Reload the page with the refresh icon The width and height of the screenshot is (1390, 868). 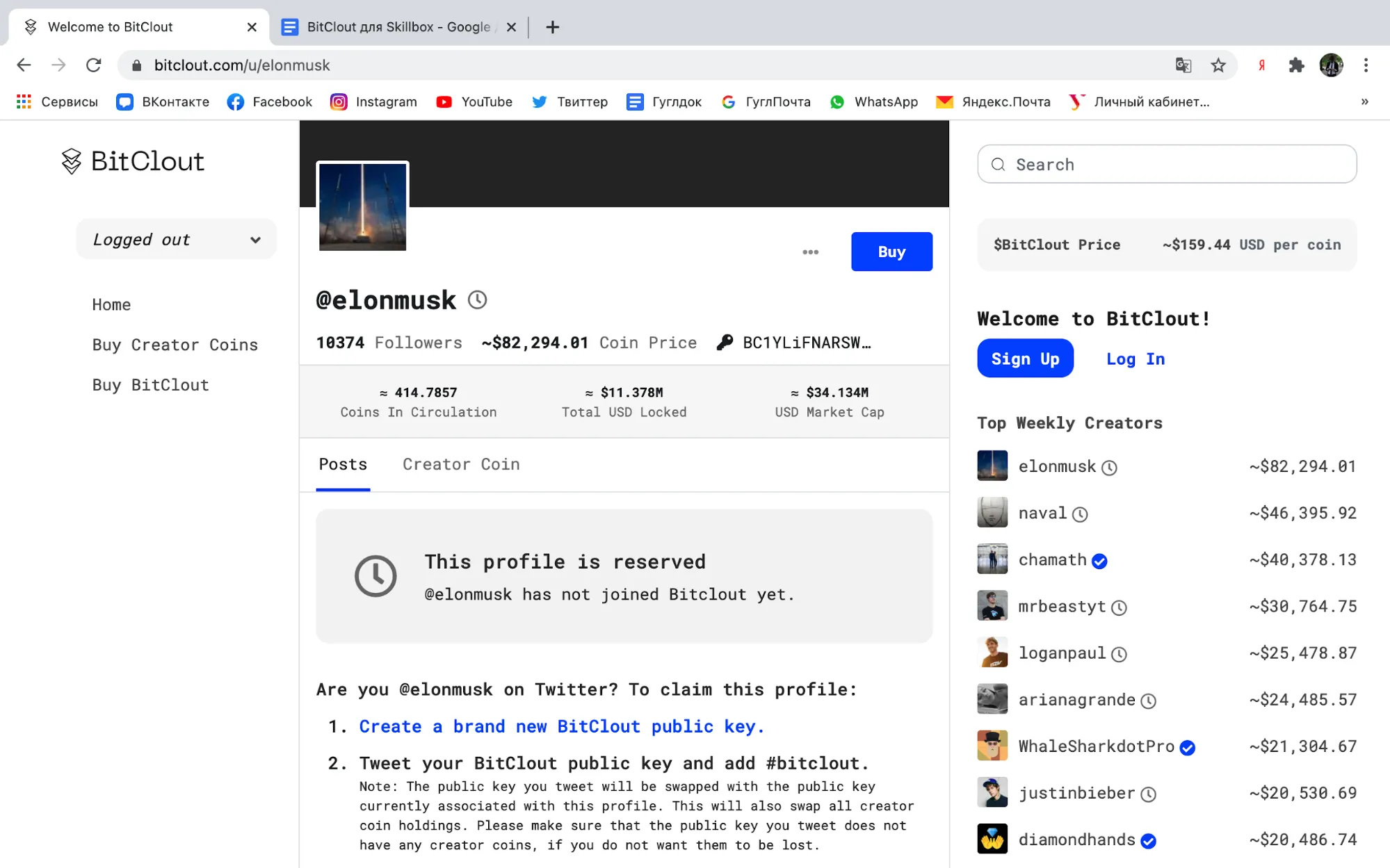pyautogui.click(x=94, y=65)
